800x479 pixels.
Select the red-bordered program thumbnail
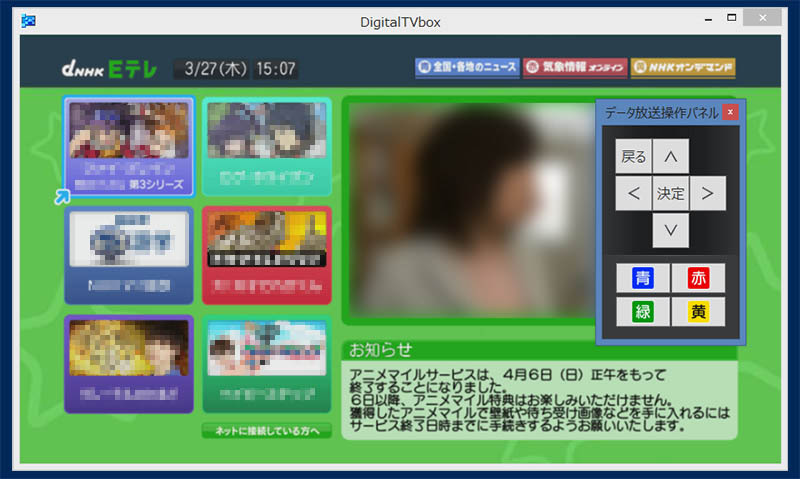[x=266, y=255]
